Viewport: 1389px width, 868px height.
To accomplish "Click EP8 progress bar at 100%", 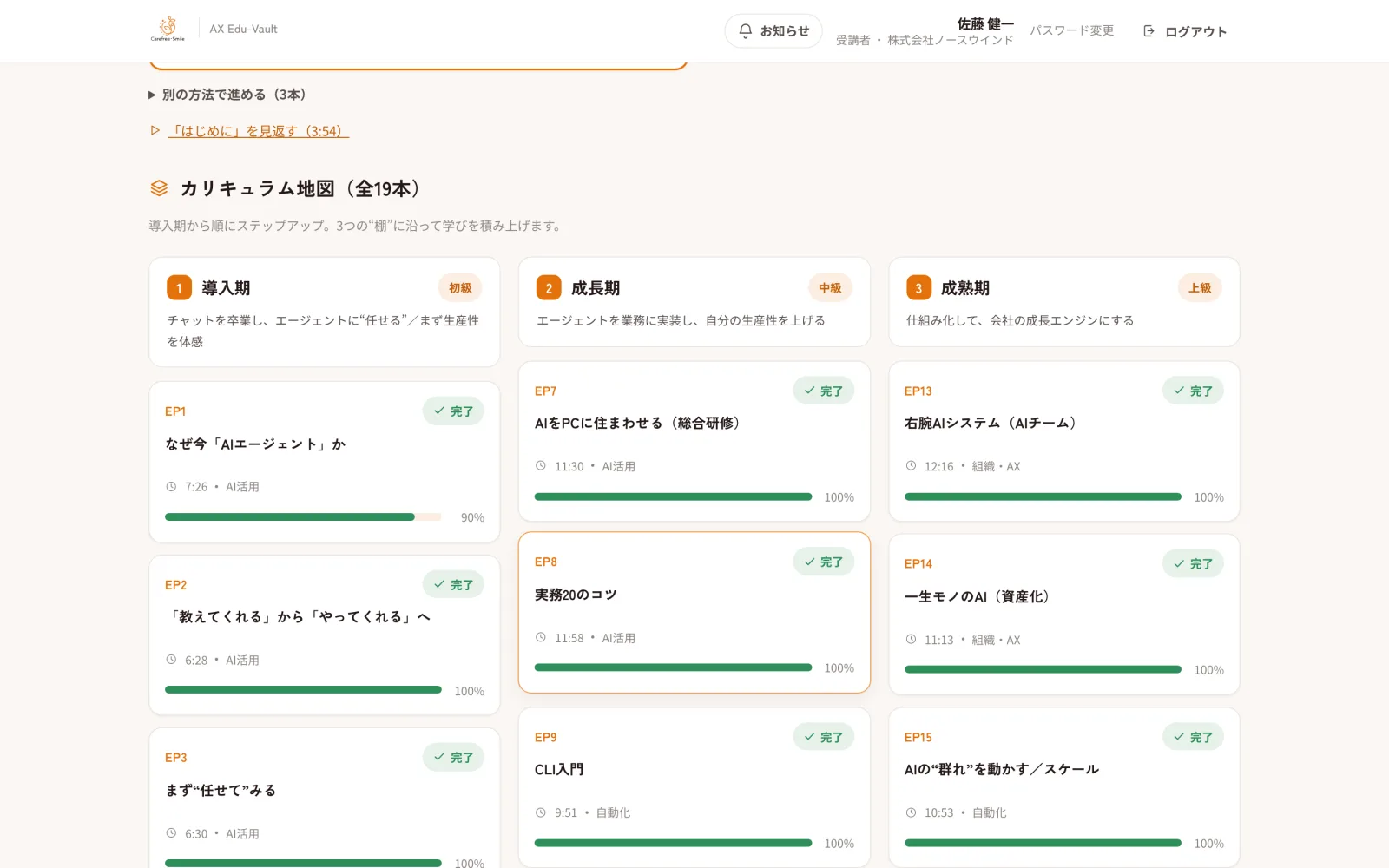I will pyautogui.click(x=673, y=667).
